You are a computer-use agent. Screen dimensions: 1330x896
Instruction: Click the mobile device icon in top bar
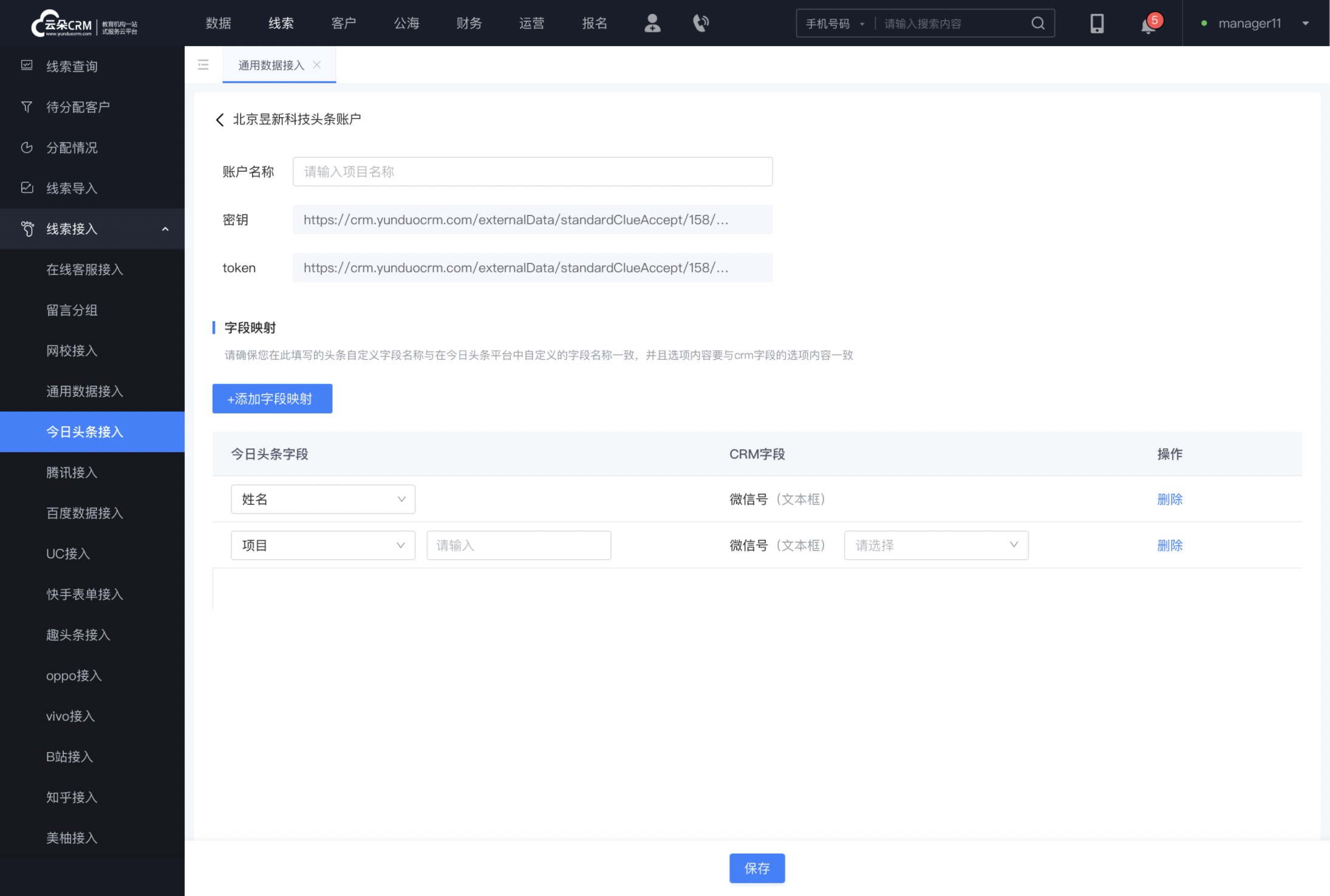[1097, 22]
